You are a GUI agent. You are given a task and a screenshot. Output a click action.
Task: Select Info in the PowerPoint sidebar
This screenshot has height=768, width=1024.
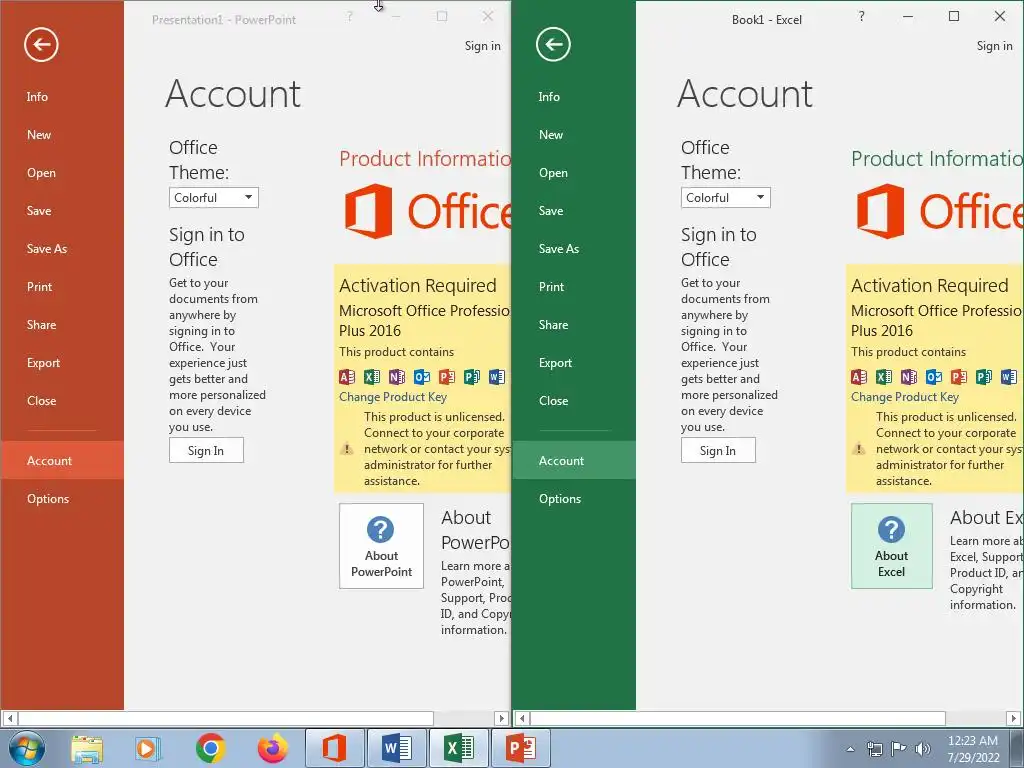37,97
